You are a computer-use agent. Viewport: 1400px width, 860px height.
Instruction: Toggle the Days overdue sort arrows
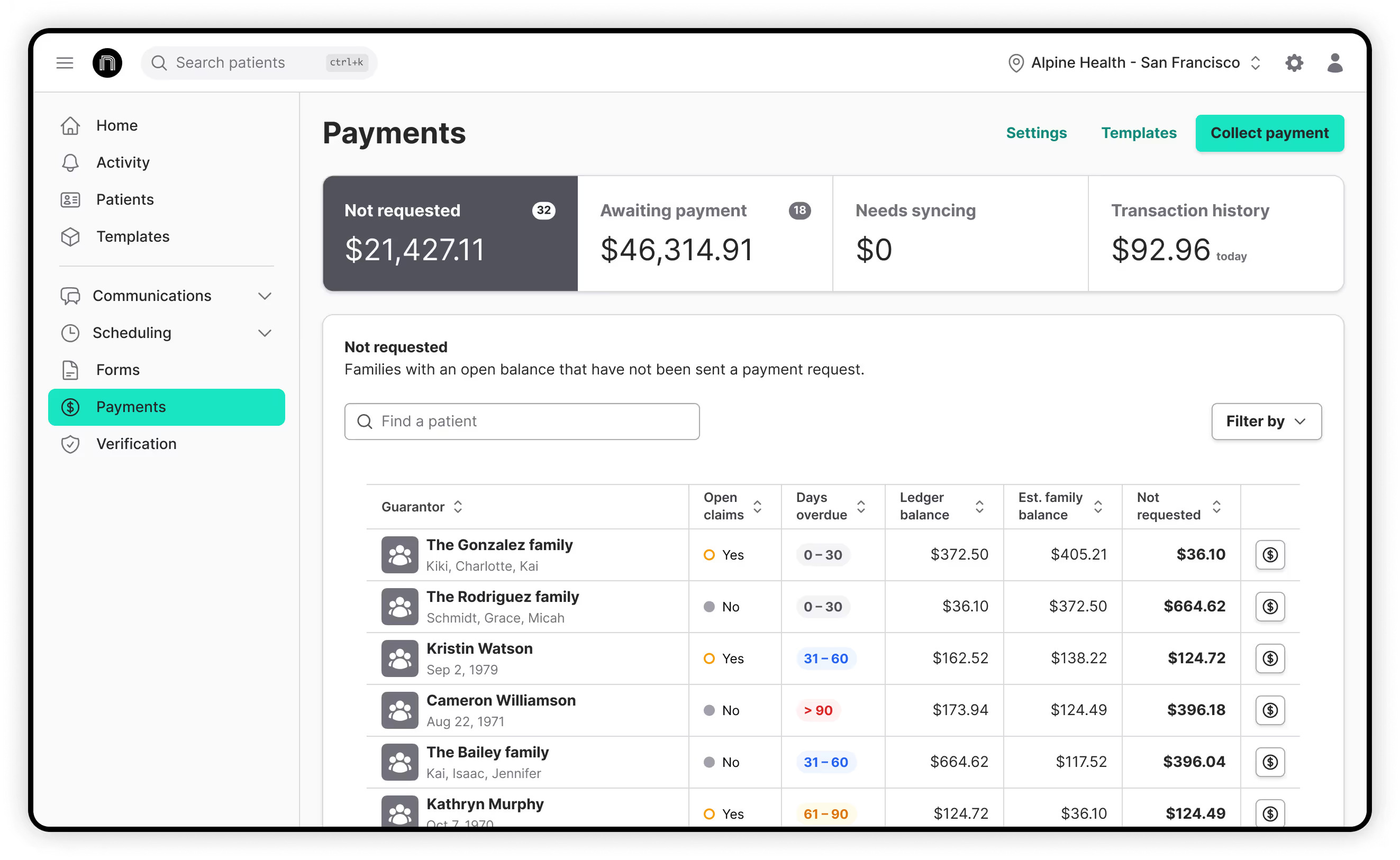point(861,506)
